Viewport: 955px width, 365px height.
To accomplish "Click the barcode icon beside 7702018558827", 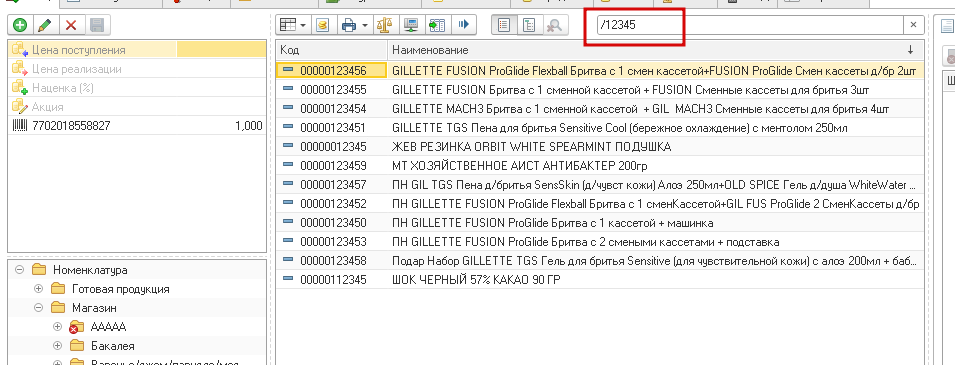I will tap(19, 126).
